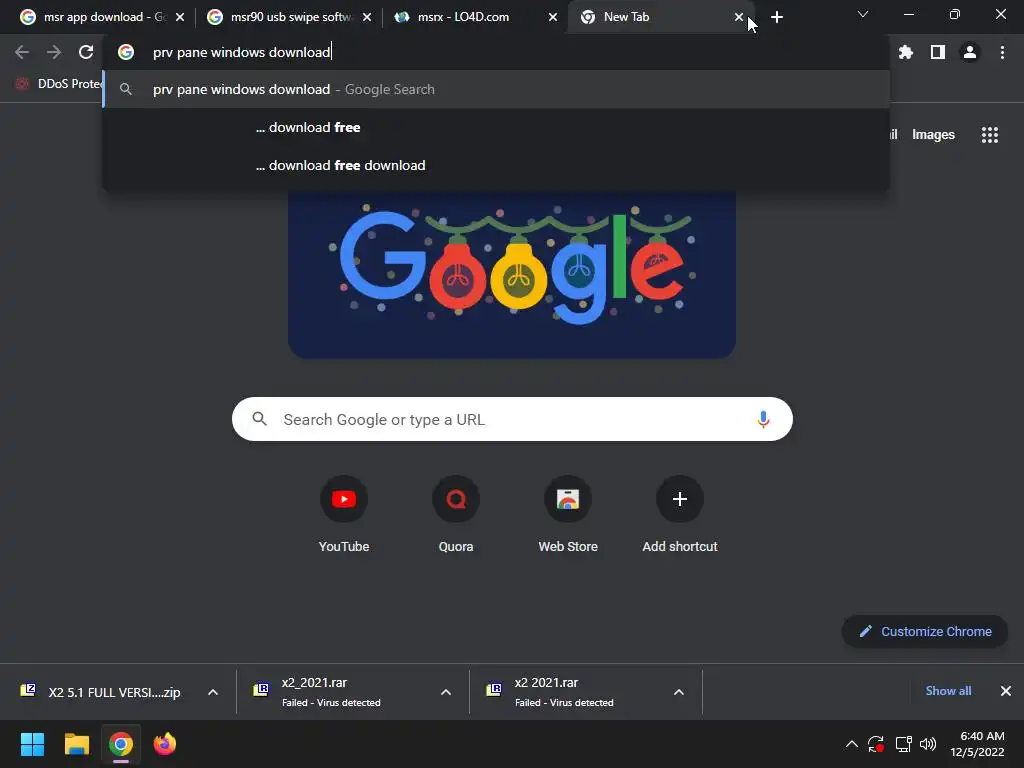The height and width of the screenshot is (768, 1024).
Task: Open the YouTube shortcut
Action: coord(344,516)
